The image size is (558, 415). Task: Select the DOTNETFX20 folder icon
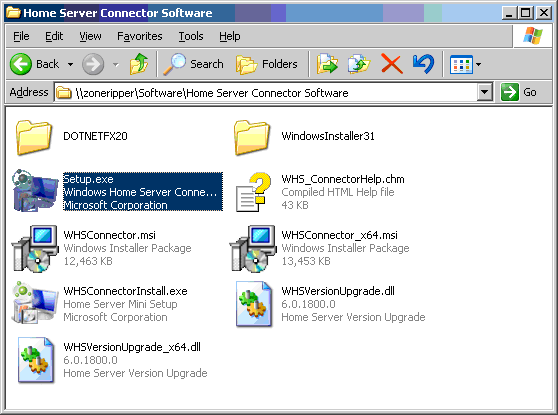tap(33, 137)
